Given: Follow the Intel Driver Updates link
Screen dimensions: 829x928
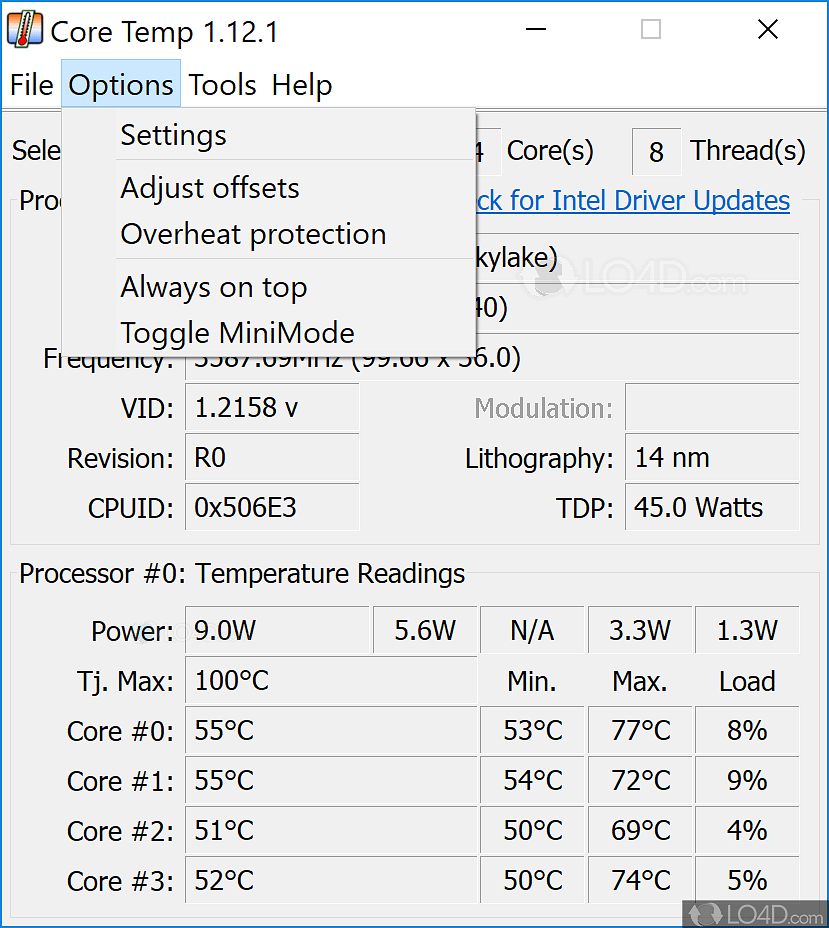Looking at the screenshot, I should point(633,201).
